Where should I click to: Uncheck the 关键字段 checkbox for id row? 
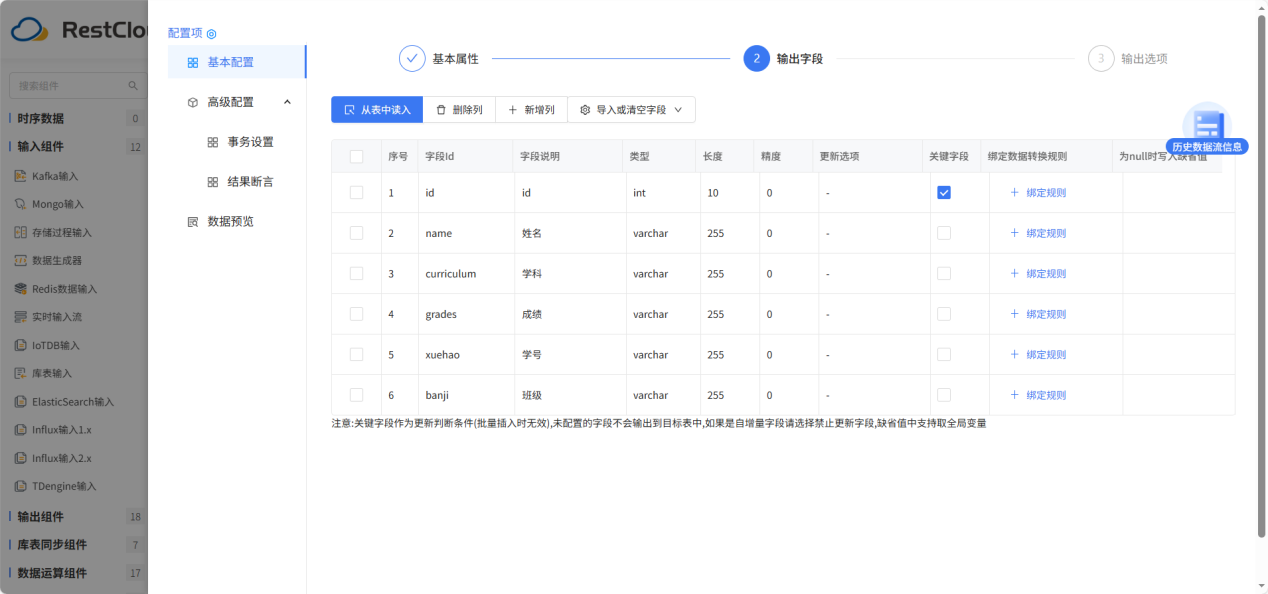[943, 191]
